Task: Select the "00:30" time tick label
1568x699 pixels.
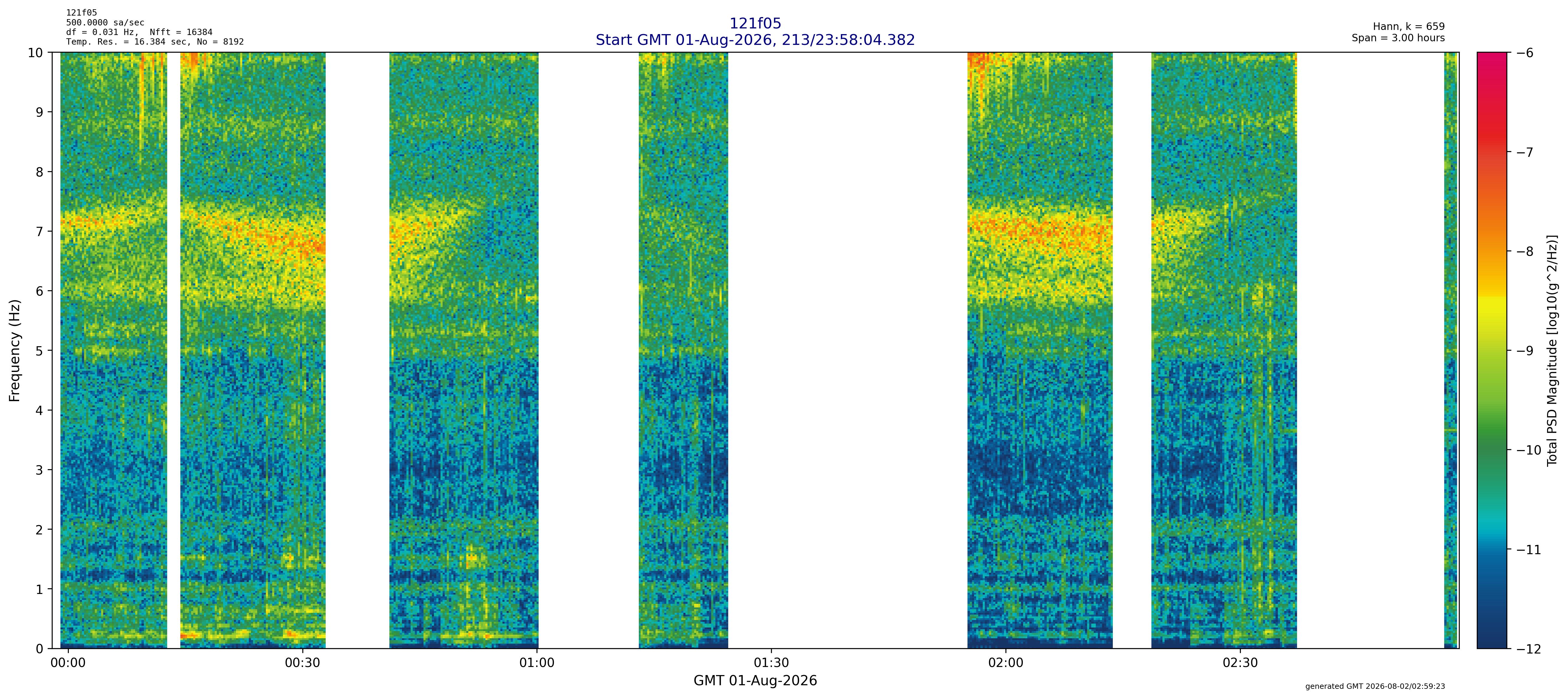Action: pos(303,662)
